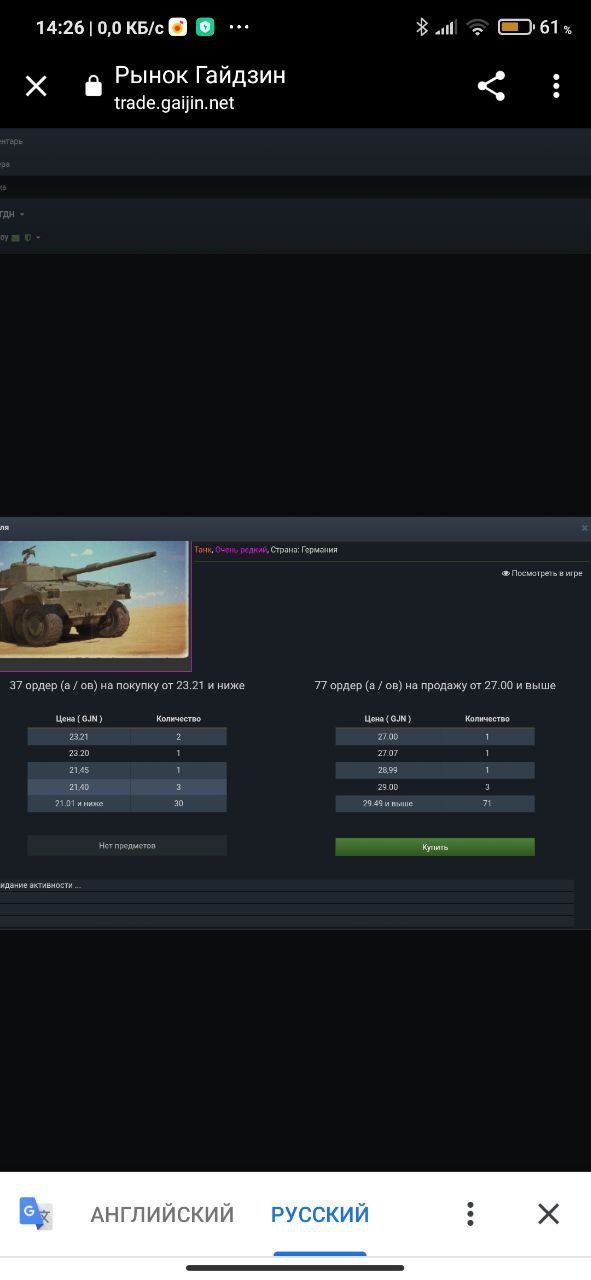This screenshot has height=1280, width=591.
Task: Select sell order row priced 29.00
Action: pos(435,787)
